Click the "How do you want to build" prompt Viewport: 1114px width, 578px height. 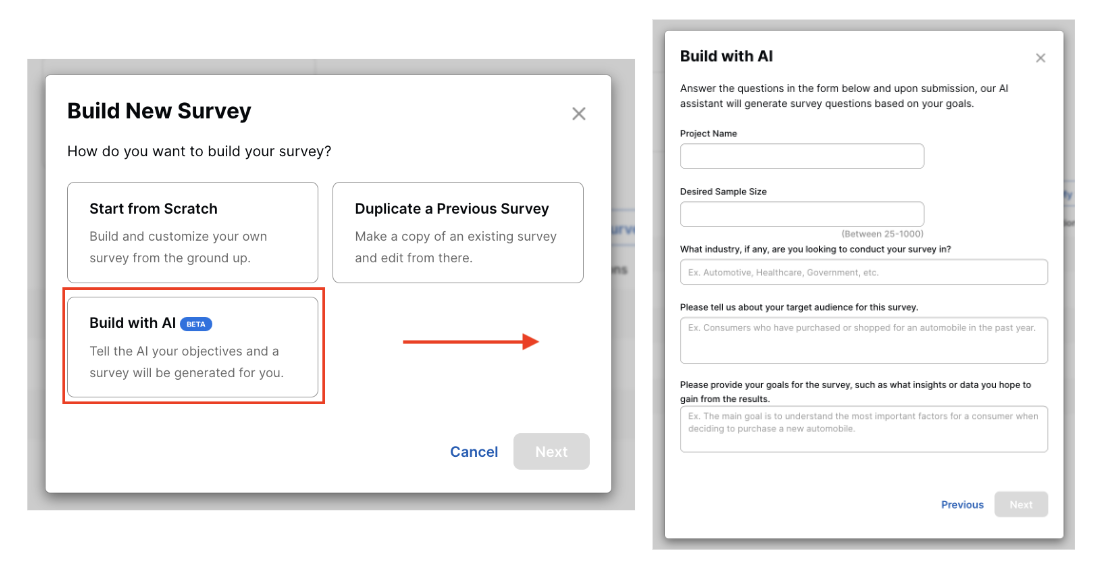(x=199, y=152)
